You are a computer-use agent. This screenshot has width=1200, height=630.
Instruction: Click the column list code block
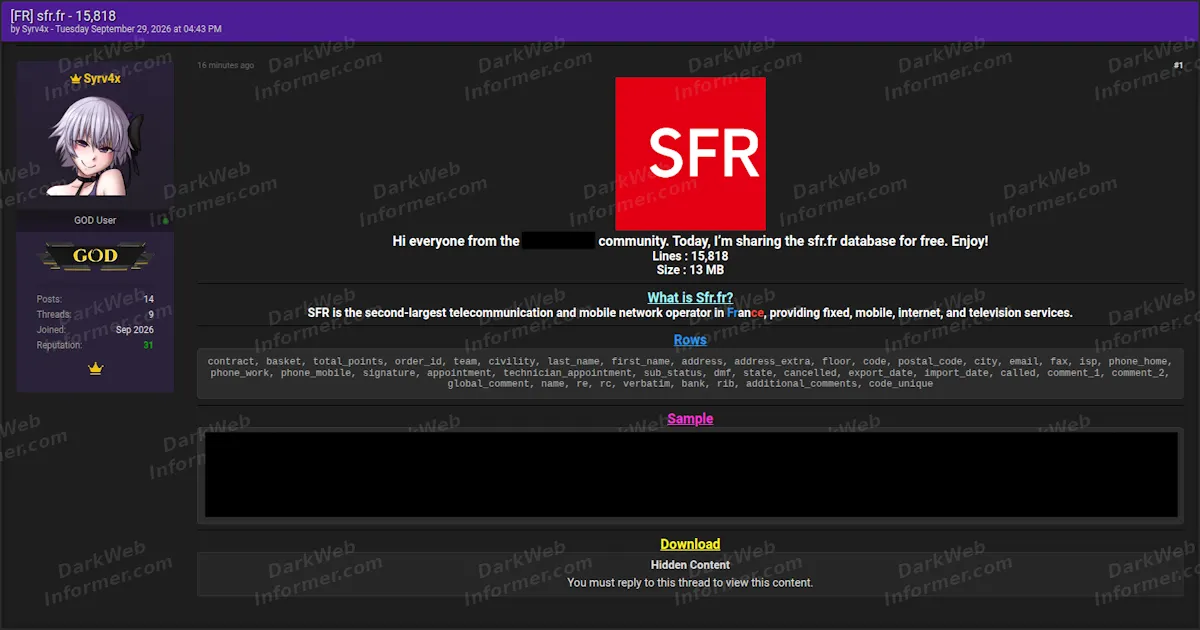(x=690, y=373)
